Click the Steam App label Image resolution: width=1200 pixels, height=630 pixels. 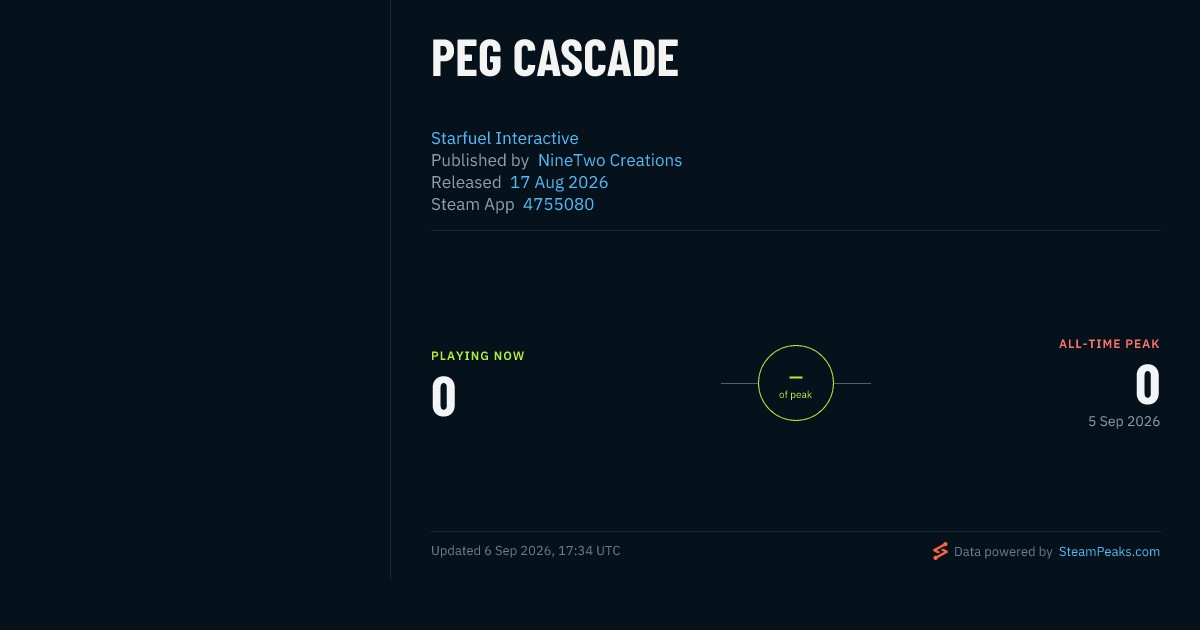473,204
